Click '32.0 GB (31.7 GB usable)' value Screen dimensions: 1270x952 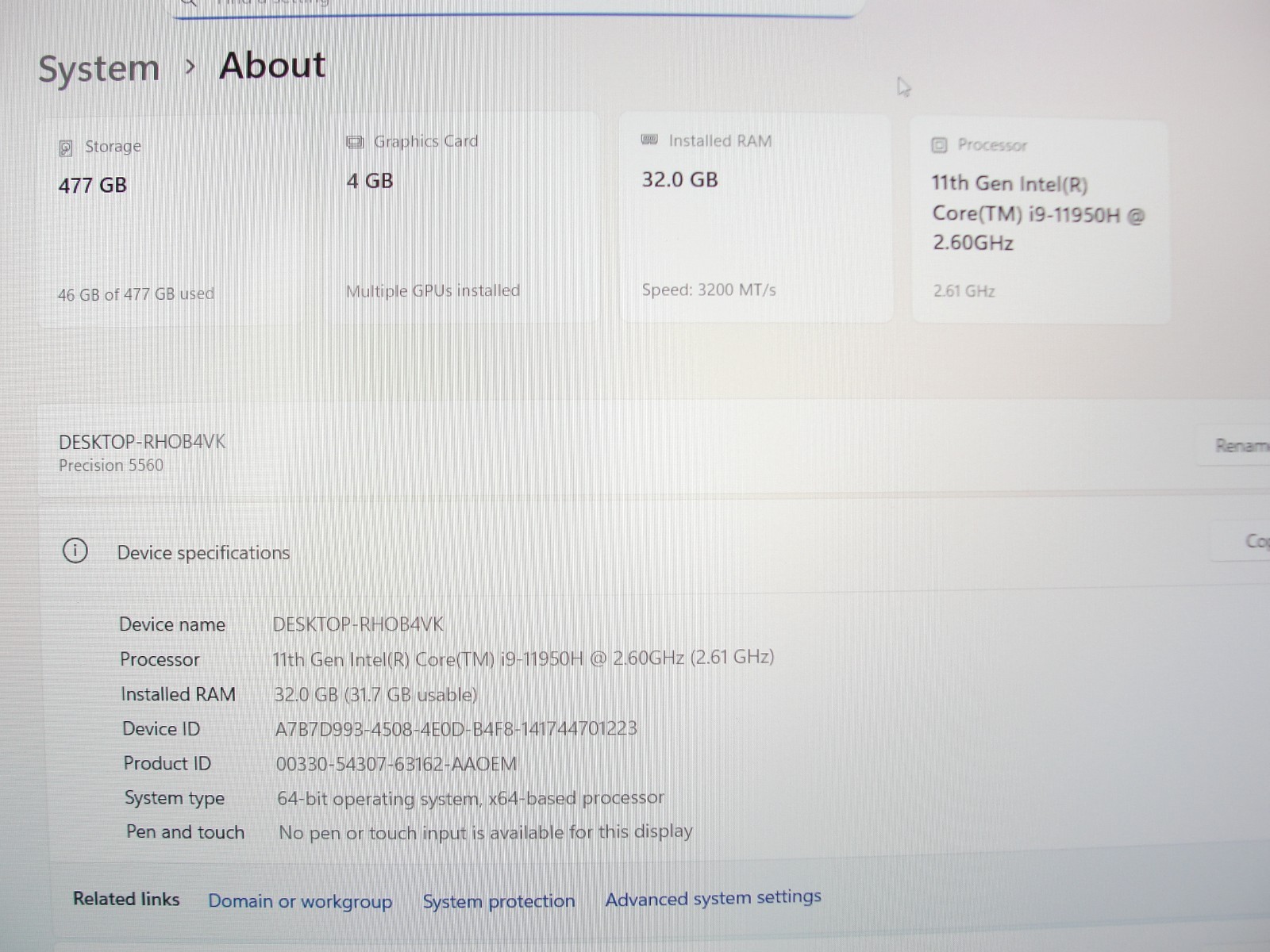(375, 695)
